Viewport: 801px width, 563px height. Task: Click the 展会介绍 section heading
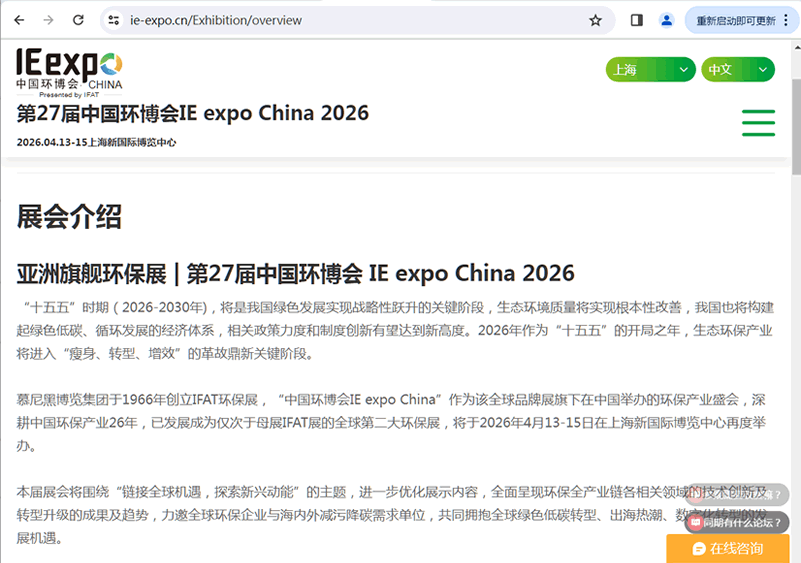pos(69,217)
